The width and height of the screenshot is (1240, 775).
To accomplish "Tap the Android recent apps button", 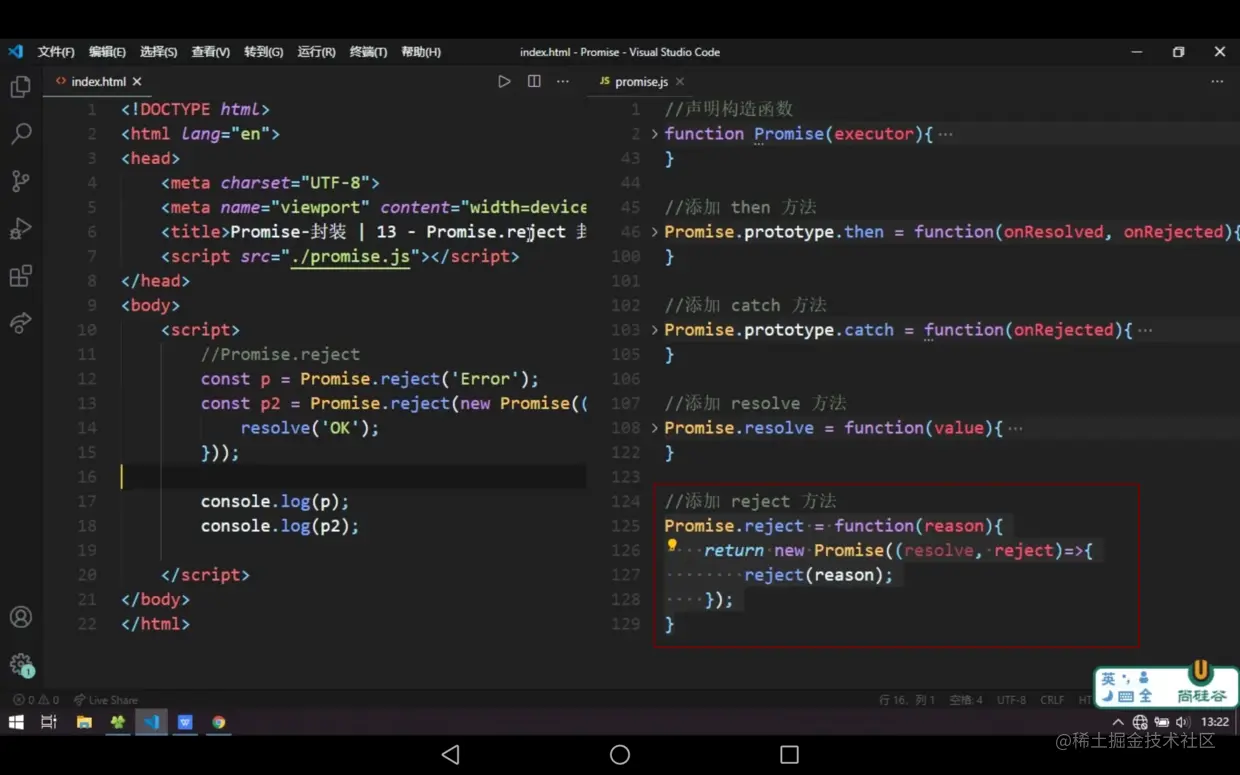I will [789, 754].
